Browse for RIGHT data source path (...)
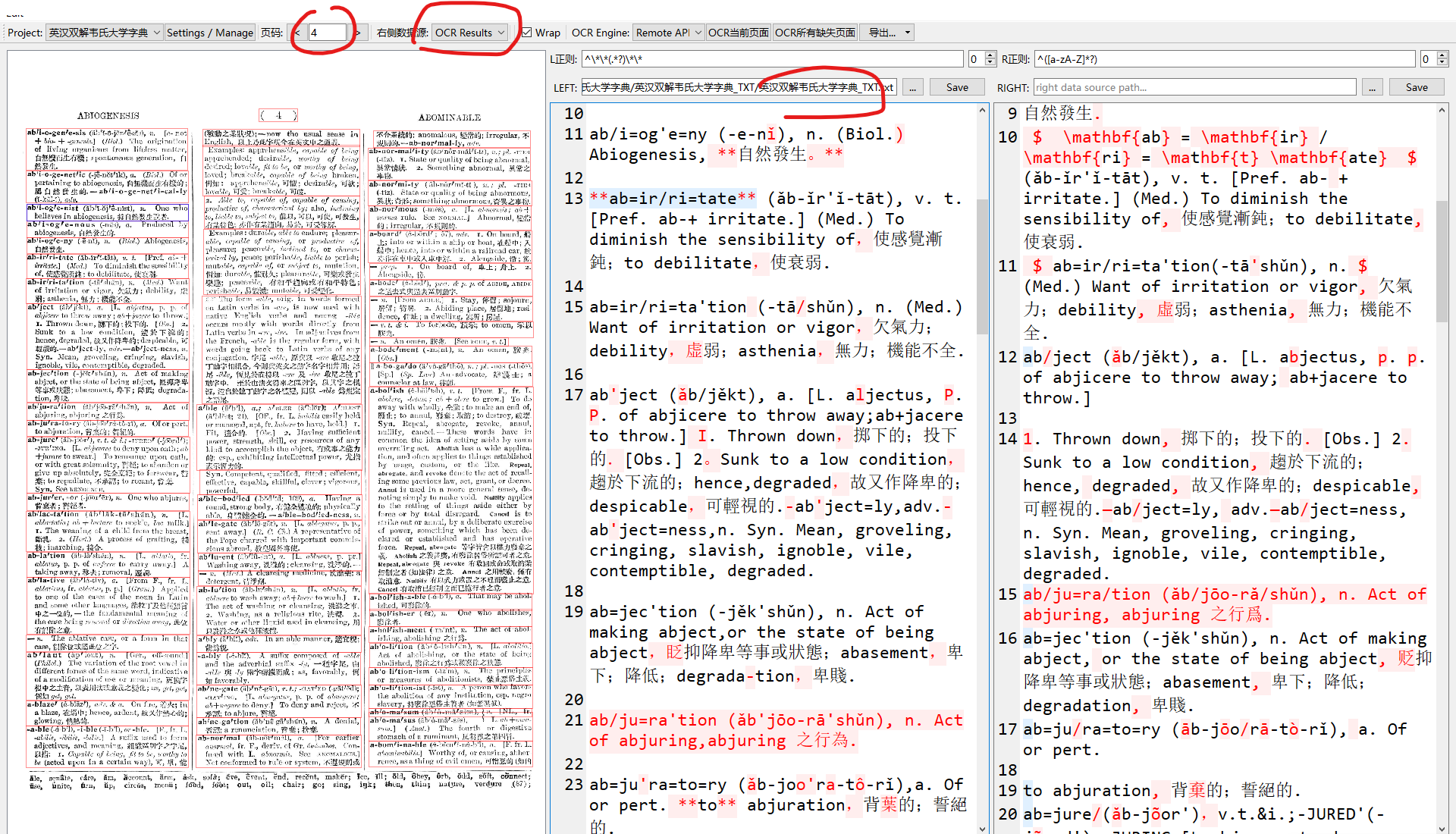The width and height of the screenshot is (1456, 834). coord(1372,88)
